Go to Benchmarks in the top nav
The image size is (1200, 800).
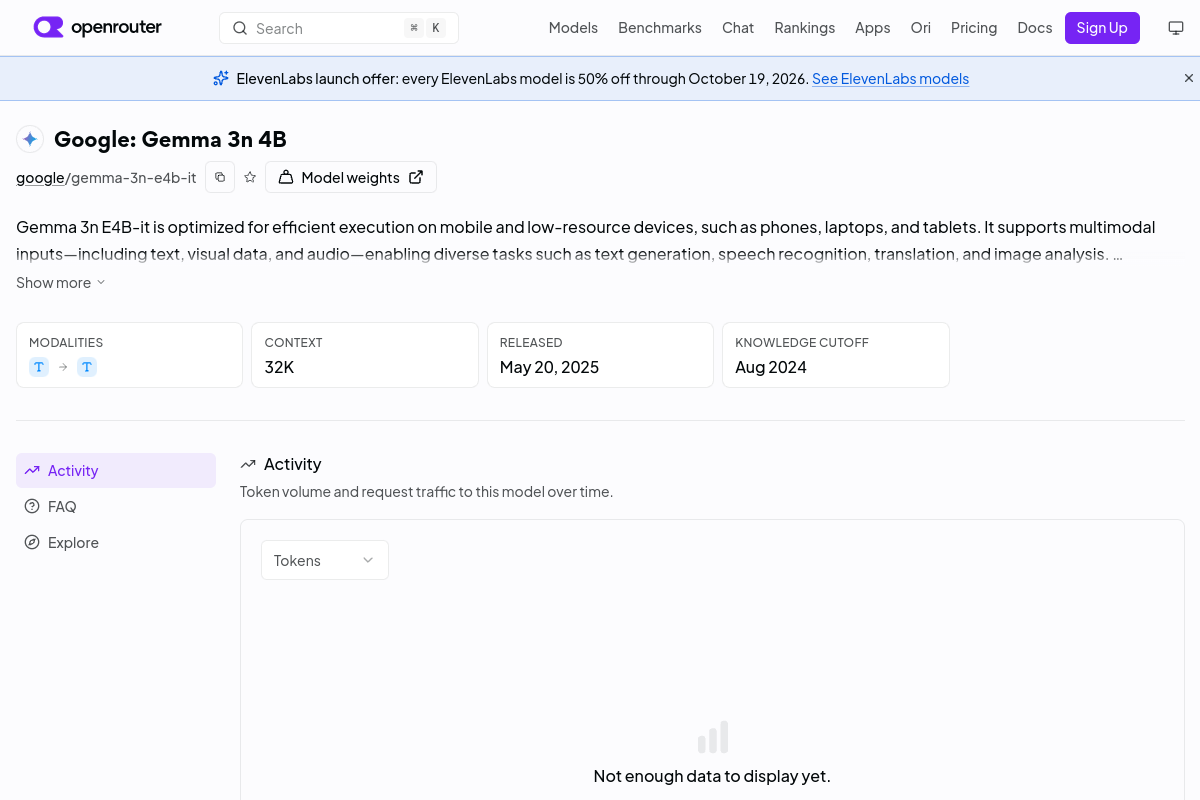(x=660, y=28)
